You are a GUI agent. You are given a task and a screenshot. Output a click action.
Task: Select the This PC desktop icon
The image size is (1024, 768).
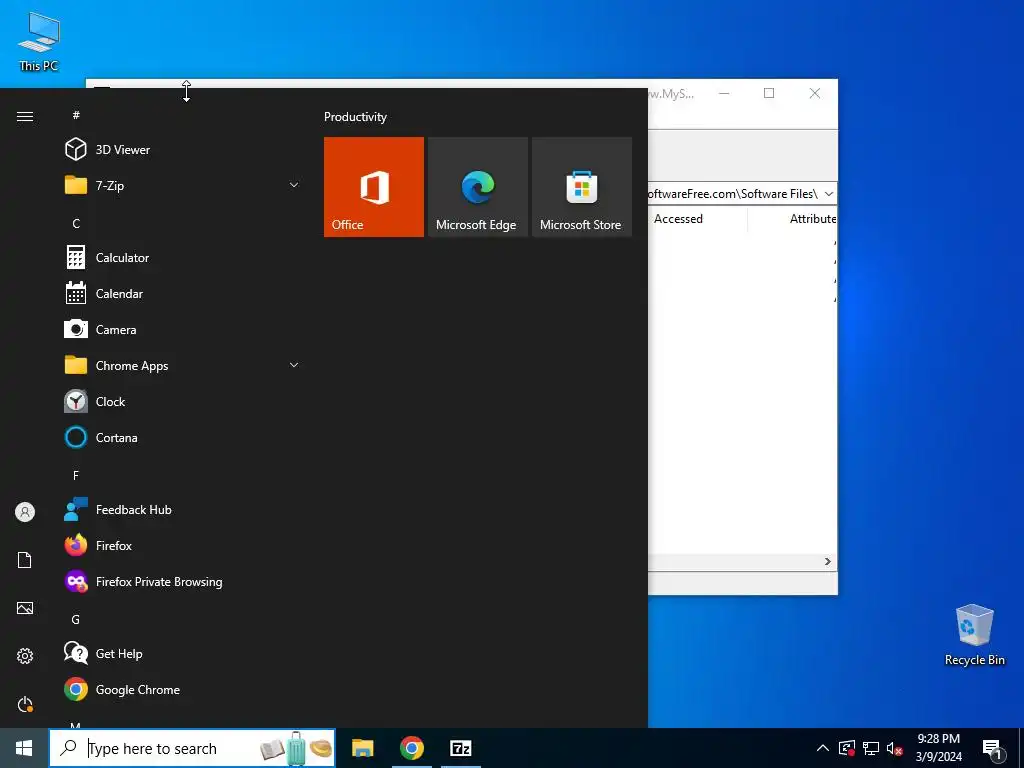coord(39,42)
